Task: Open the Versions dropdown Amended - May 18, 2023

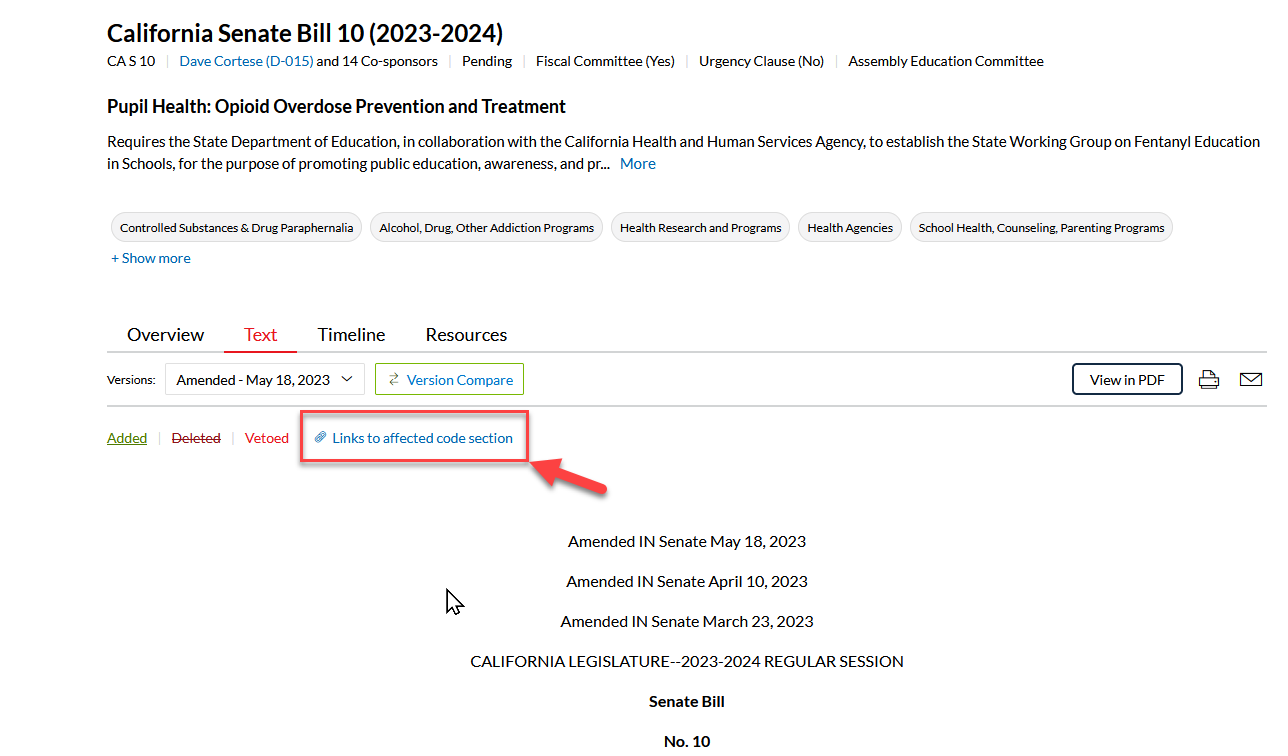Action: (264, 380)
